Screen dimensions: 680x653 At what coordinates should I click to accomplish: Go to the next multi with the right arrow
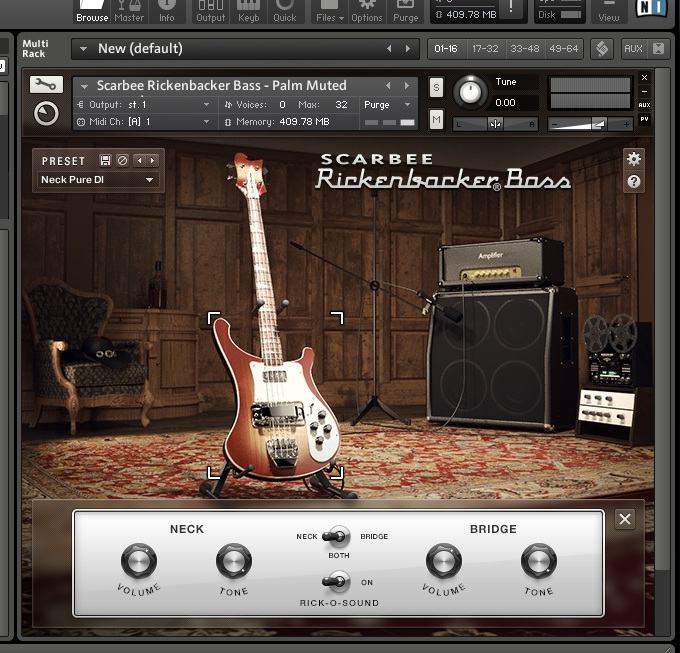pos(408,49)
